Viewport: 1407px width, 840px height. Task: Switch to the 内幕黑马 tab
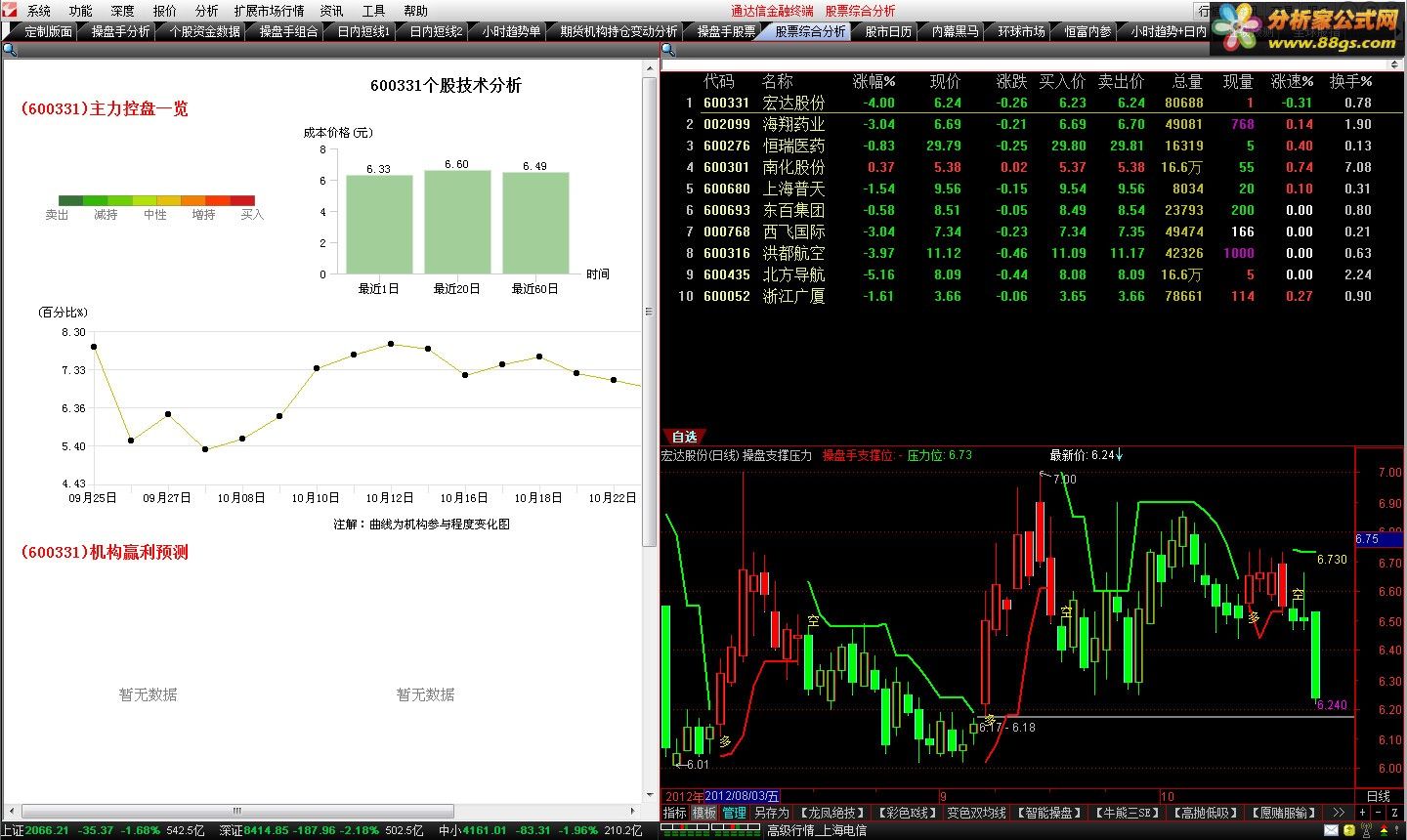(x=955, y=31)
